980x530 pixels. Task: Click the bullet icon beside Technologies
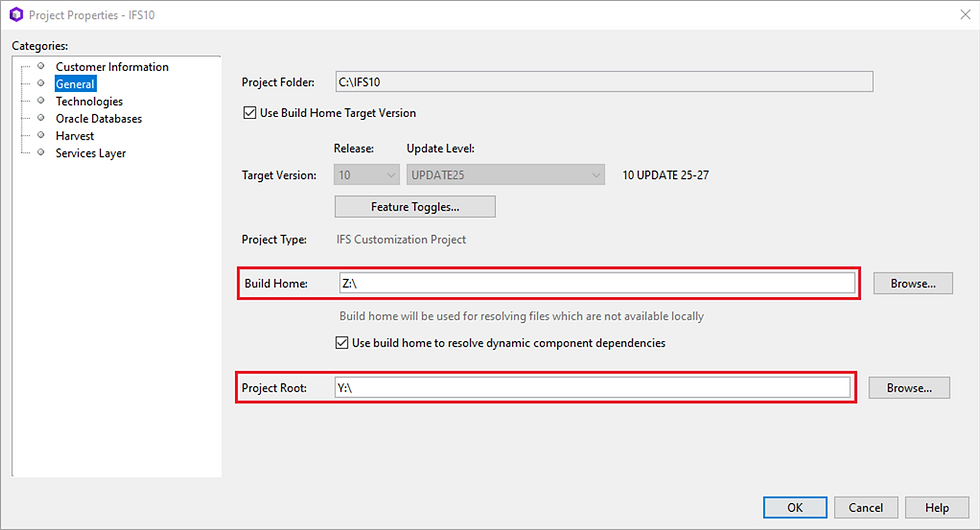(x=41, y=100)
